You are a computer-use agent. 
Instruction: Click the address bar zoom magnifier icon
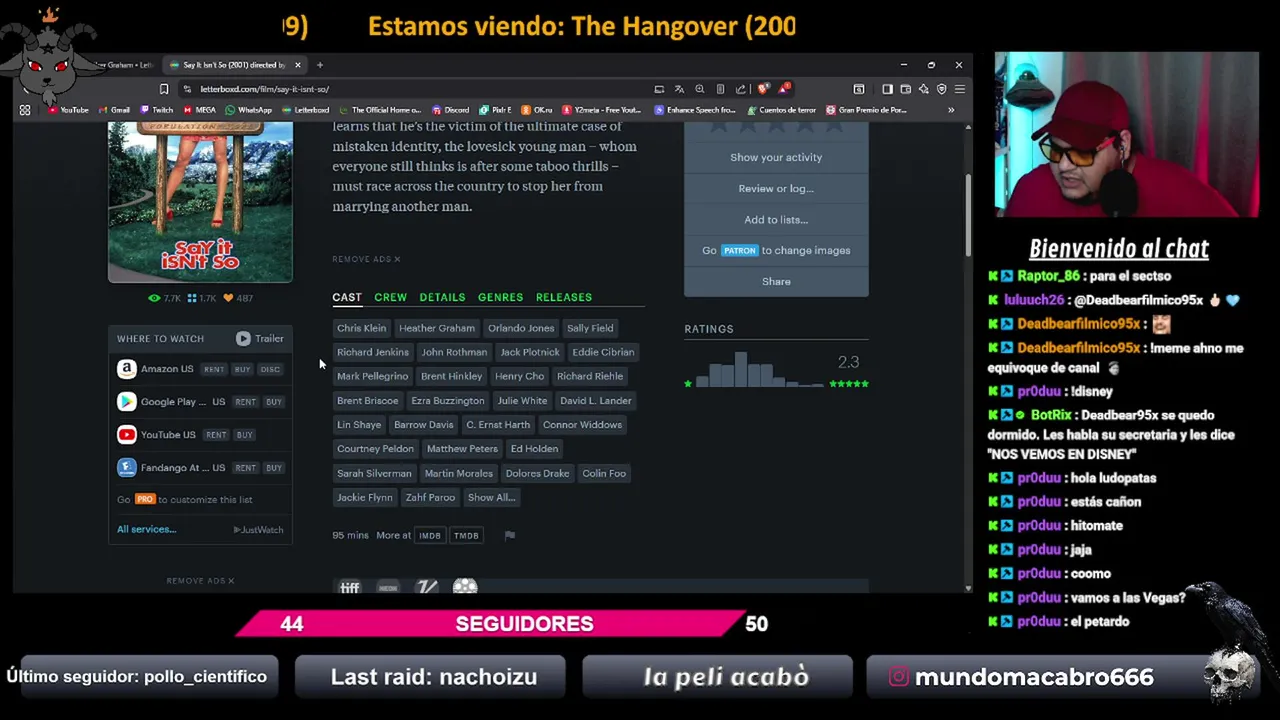point(699,89)
